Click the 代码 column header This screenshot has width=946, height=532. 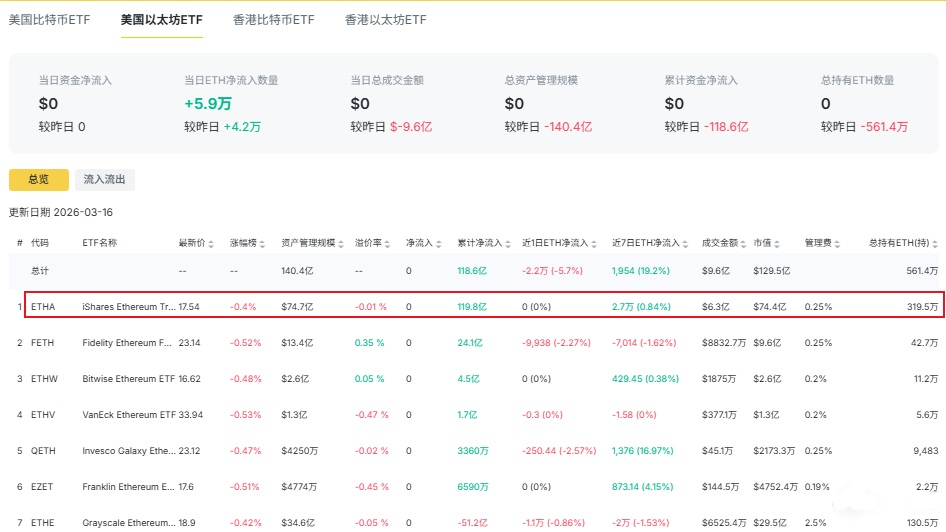coord(40,243)
